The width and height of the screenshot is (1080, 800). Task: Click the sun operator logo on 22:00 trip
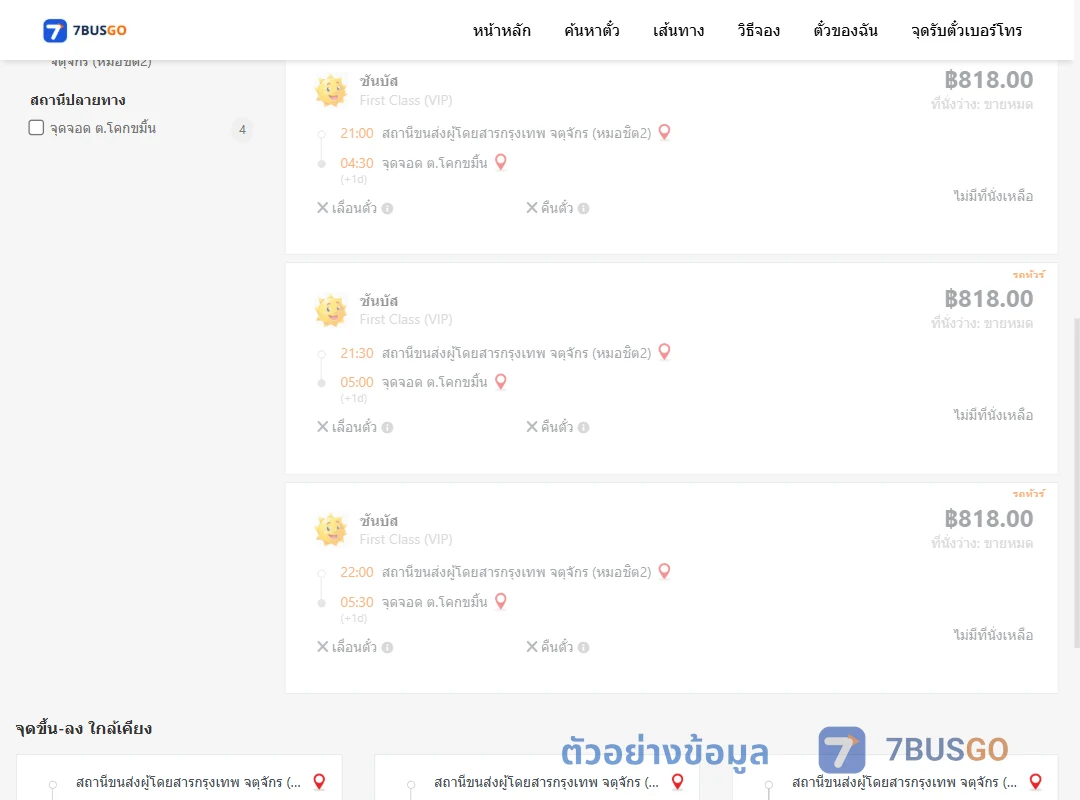click(331, 530)
